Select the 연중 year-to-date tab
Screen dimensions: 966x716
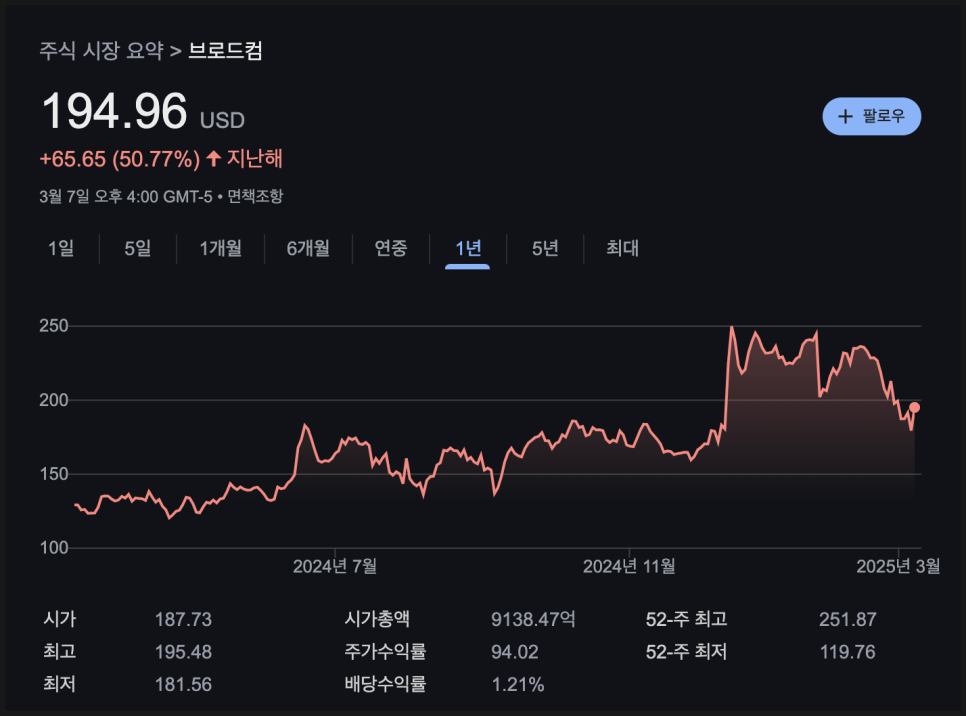pyautogui.click(x=391, y=248)
